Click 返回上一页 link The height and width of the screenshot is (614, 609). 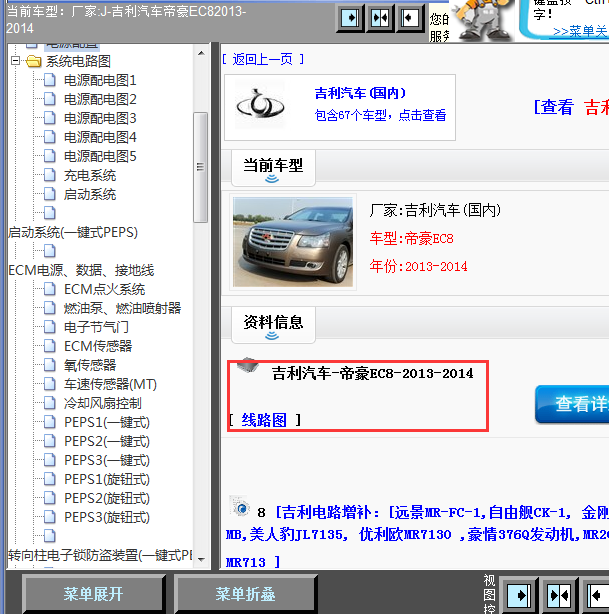(x=263, y=60)
